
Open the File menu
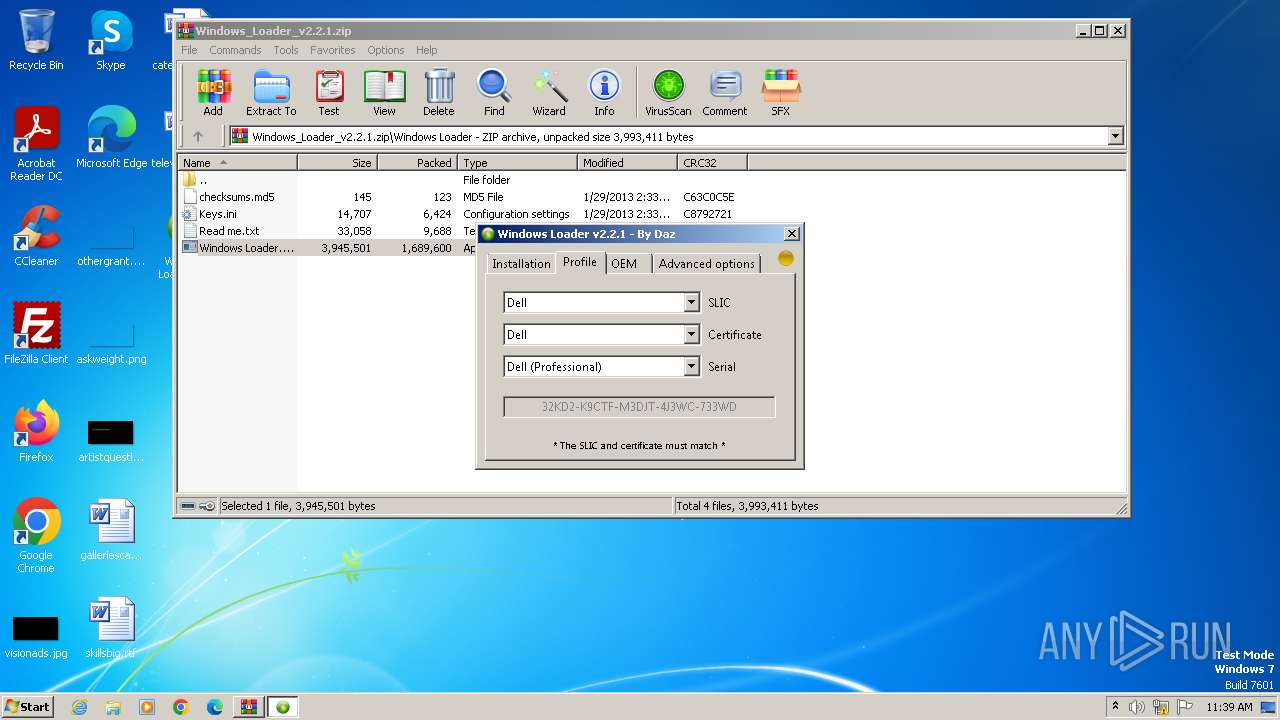pyautogui.click(x=189, y=50)
